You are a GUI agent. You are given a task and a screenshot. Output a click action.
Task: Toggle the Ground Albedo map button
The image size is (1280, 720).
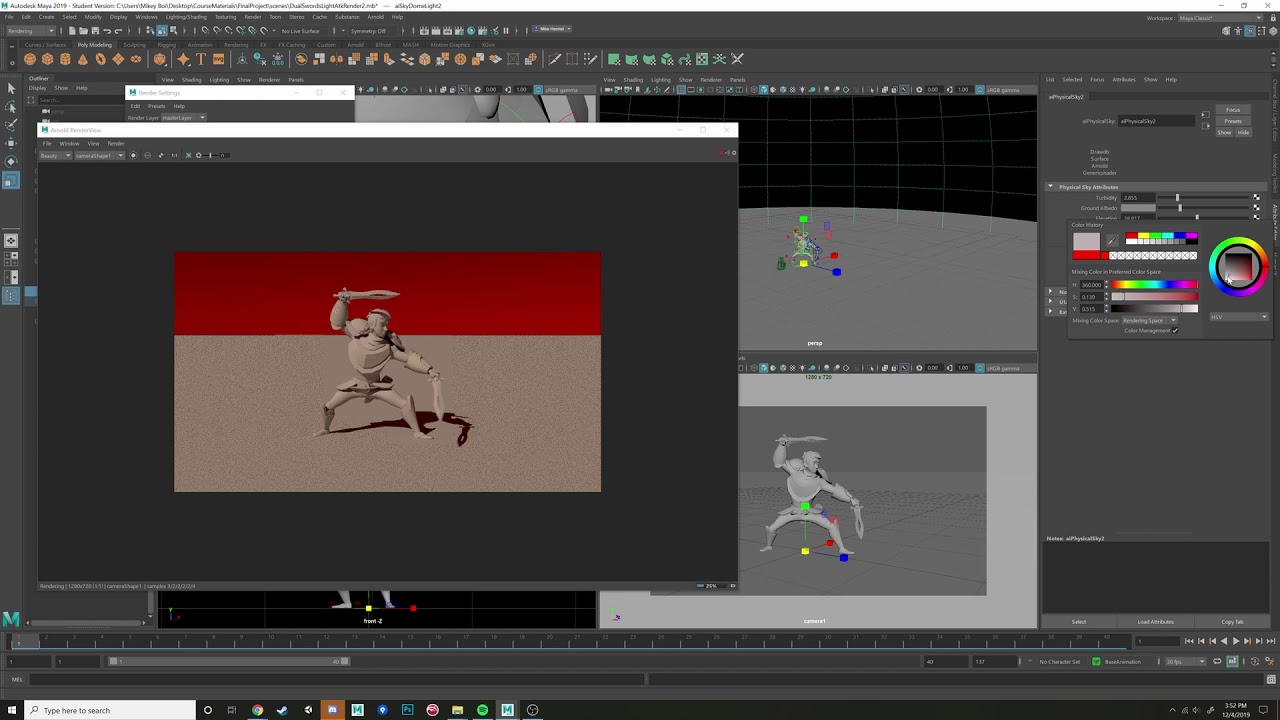[1256, 208]
